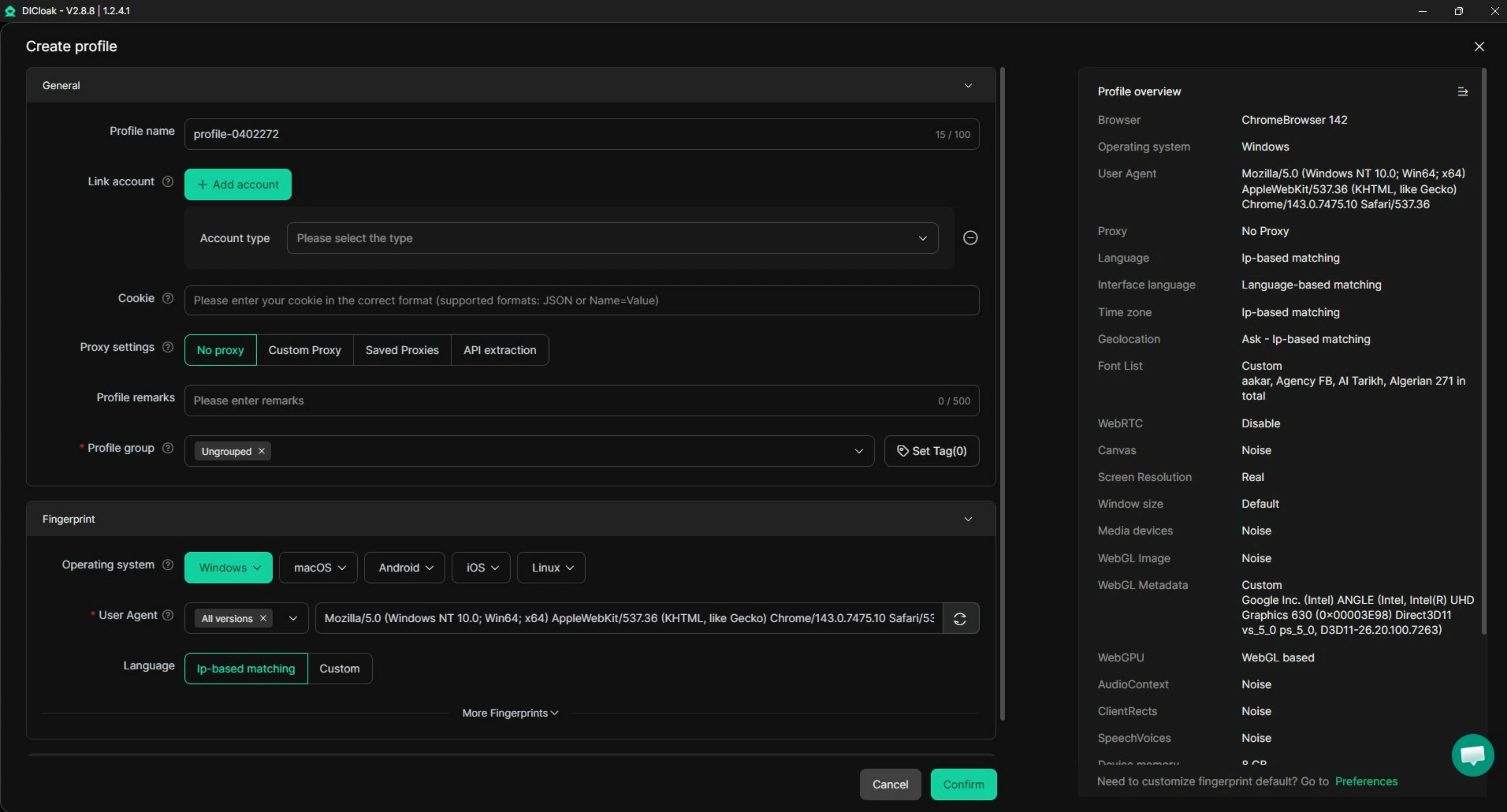Viewport: 1507px width, 812px height.
Task: Open the Account type dropdown
Action: pos(612,238)
